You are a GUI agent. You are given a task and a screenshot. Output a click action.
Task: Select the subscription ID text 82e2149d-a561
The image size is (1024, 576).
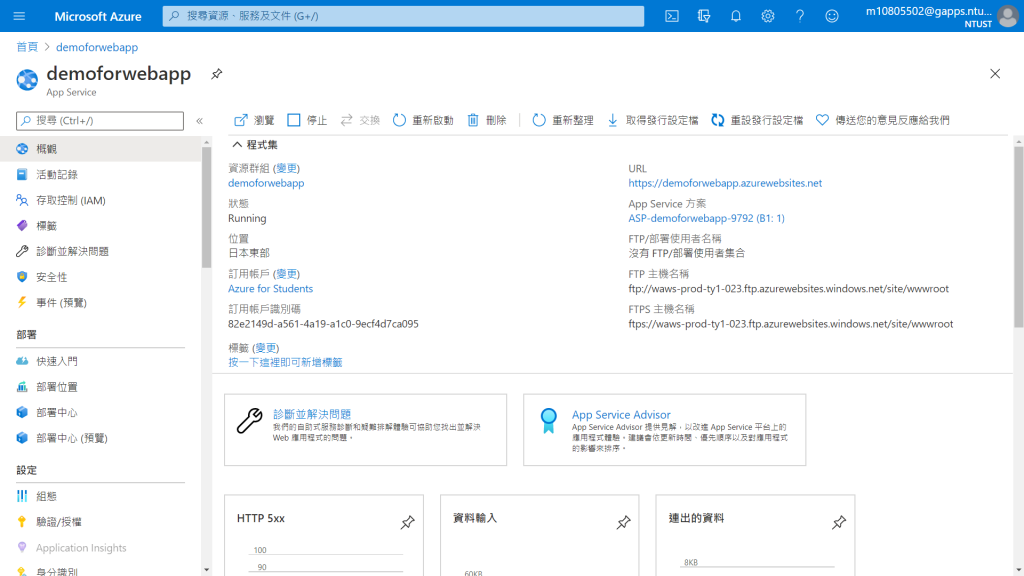point(323,324)
